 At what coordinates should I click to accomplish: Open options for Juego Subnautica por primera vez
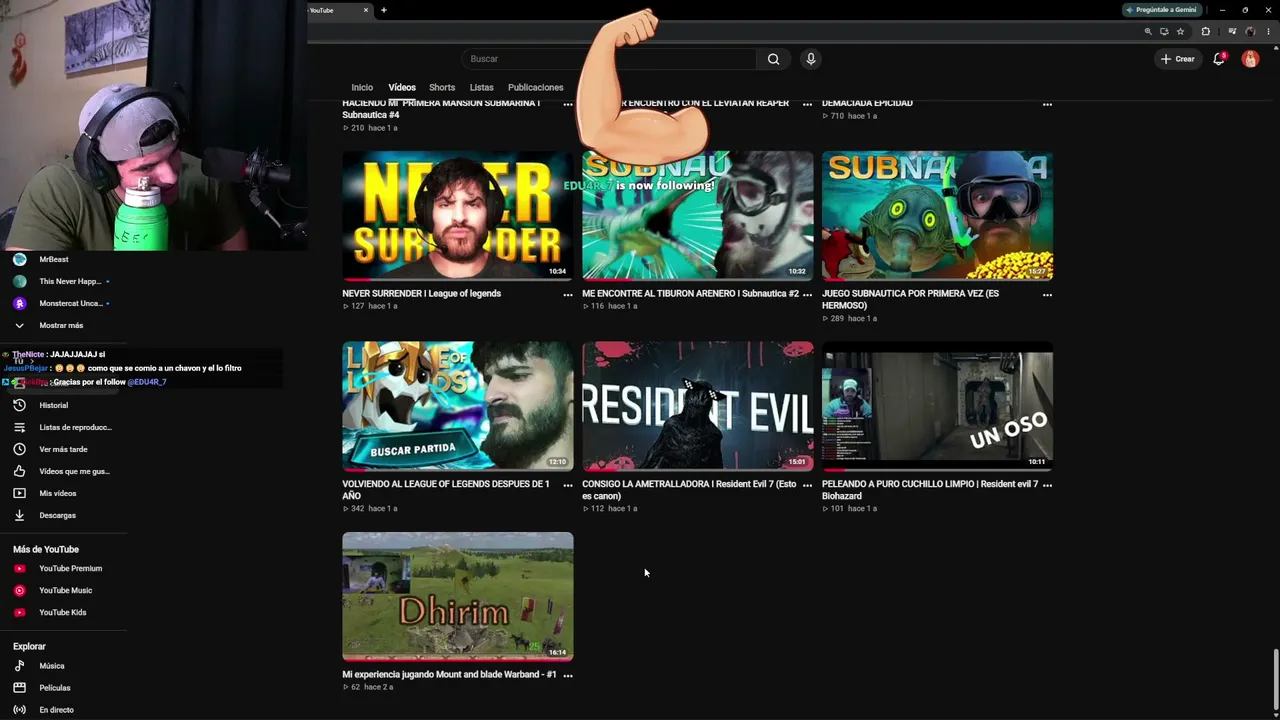coord(1047,295)
